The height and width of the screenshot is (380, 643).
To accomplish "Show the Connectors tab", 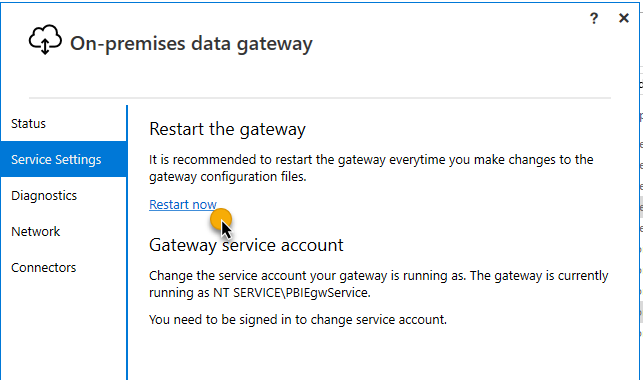I will pyautogui.click(x=43, y=267).
